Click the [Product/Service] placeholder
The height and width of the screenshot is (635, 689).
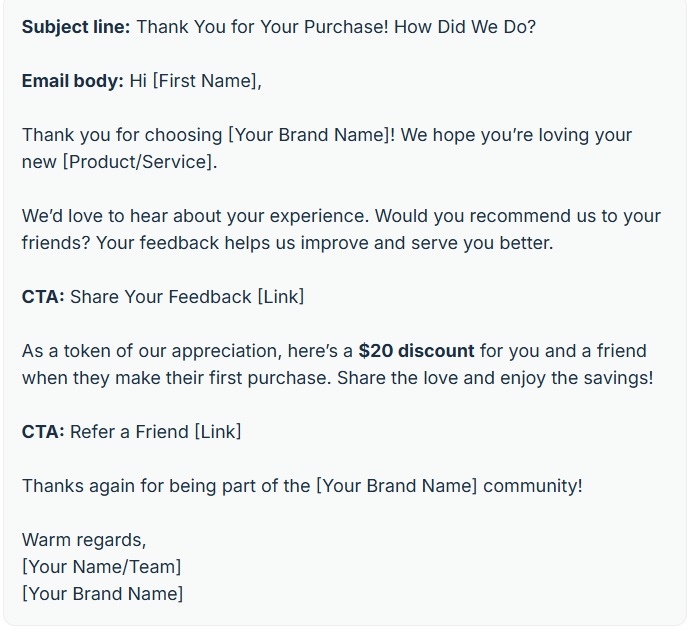coord(139,162)
